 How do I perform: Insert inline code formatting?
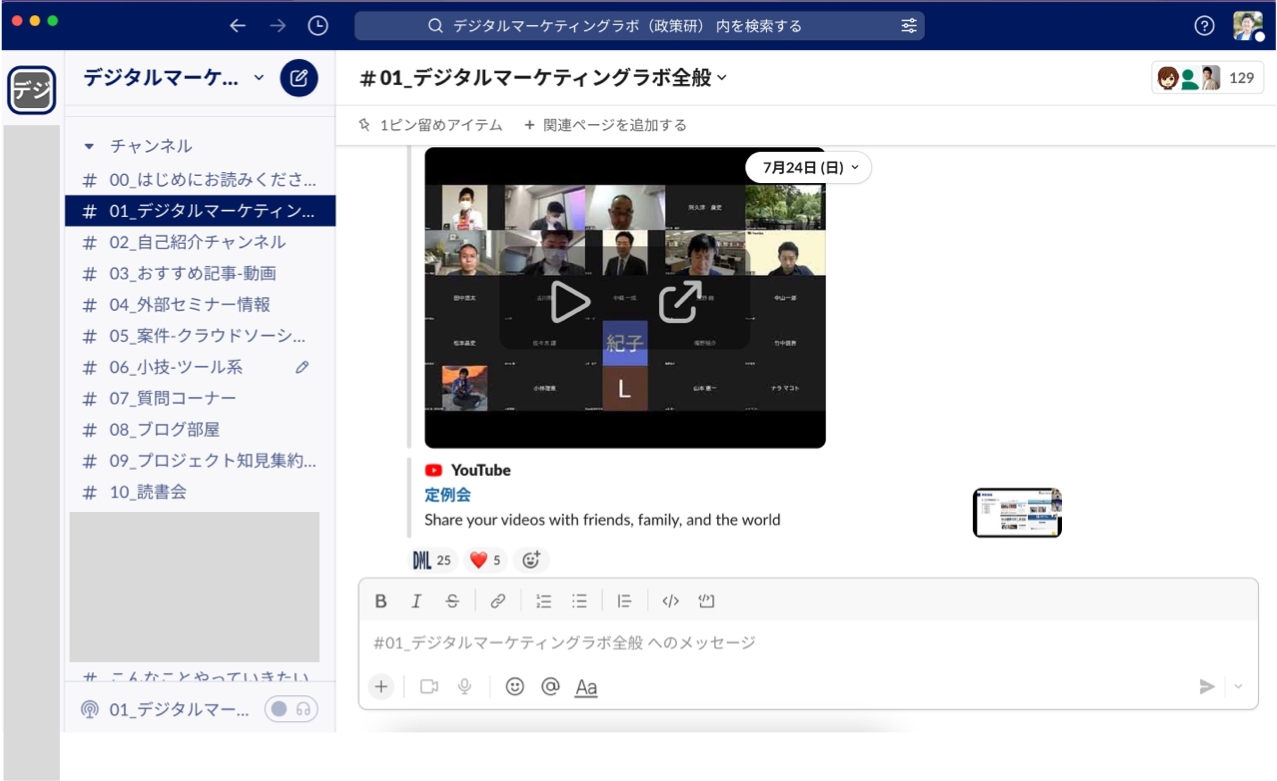pos(670,601)
